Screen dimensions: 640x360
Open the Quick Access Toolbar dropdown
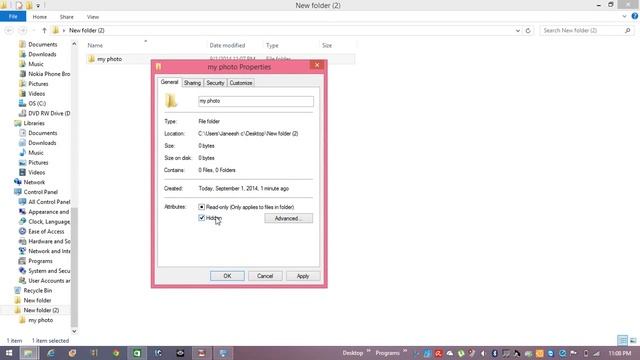pos(38,5)
